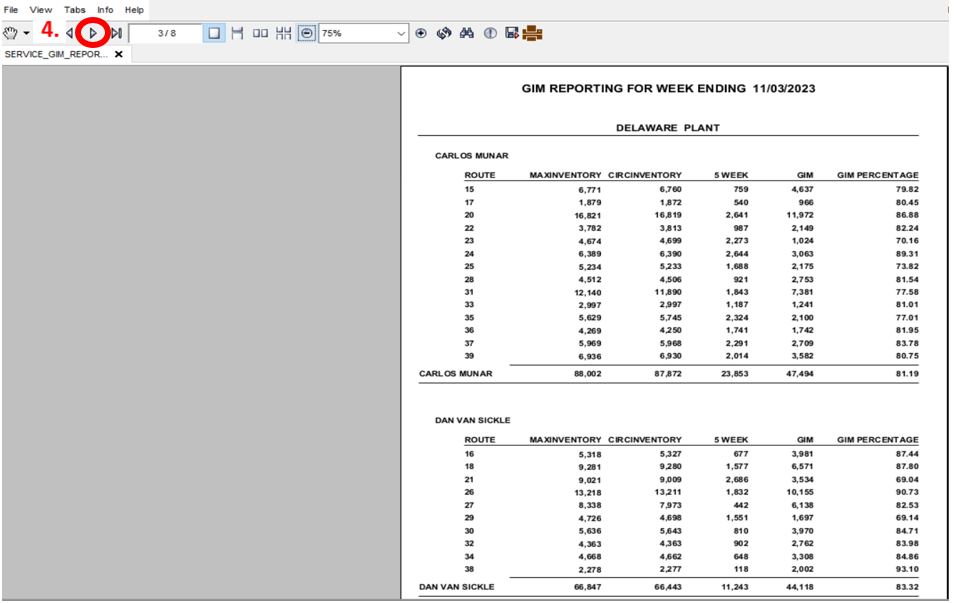Open find with the binoculars icon
954x603 pixels.
[467, 33]
